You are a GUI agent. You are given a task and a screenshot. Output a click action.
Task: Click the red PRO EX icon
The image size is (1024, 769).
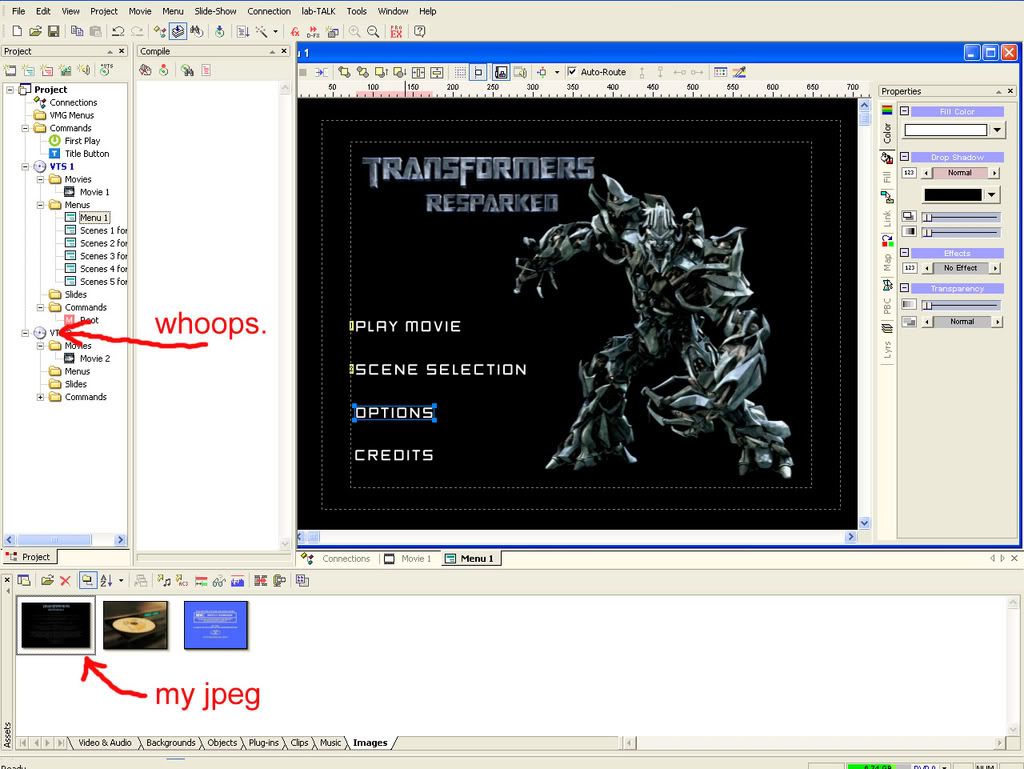coord(396,31)
